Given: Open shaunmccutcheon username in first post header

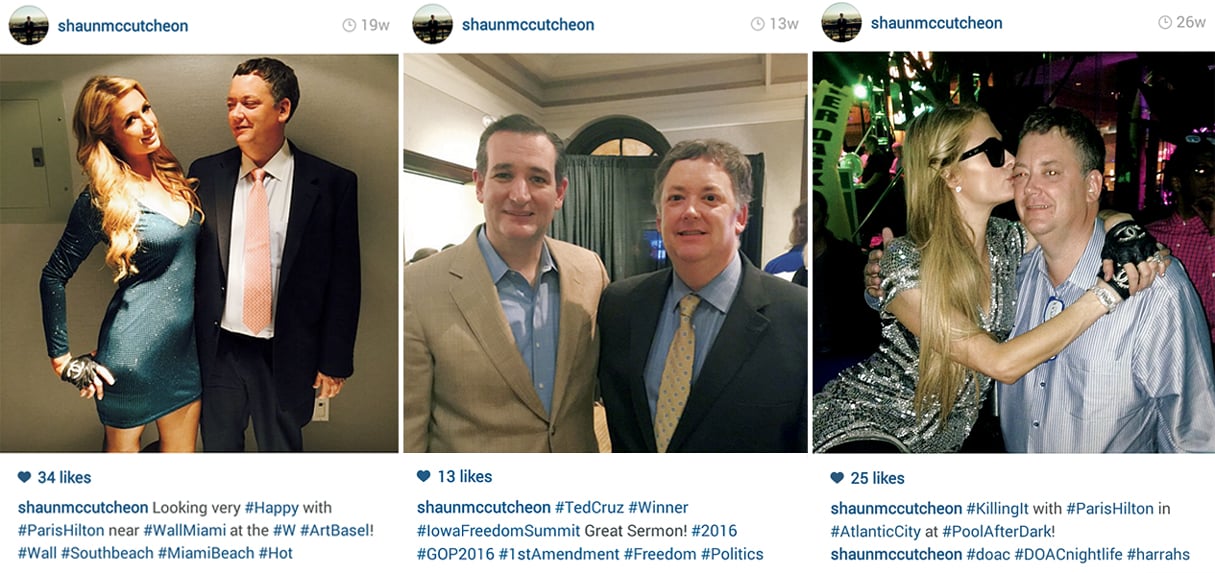Looking at the screenshot, I should 123,26.
